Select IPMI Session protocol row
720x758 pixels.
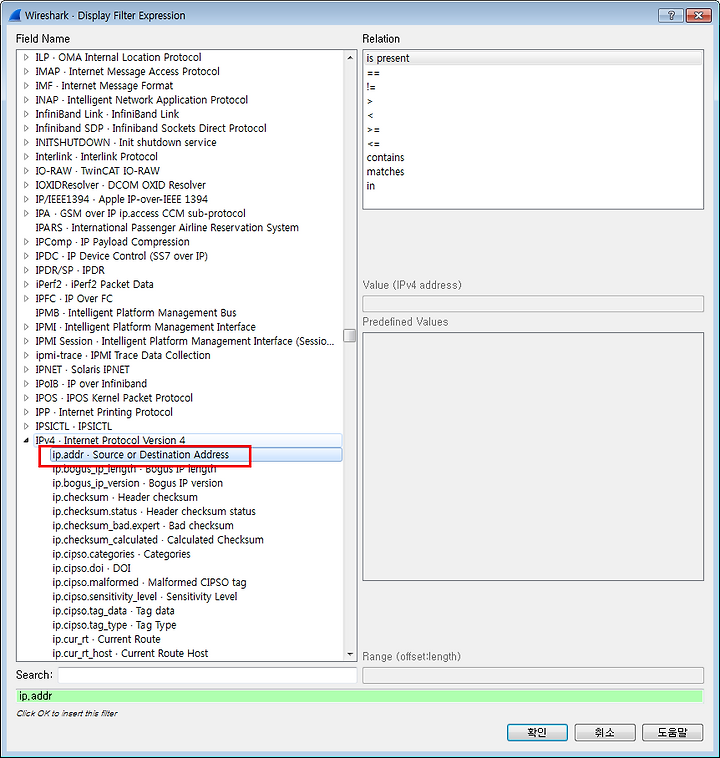[185, 341]
